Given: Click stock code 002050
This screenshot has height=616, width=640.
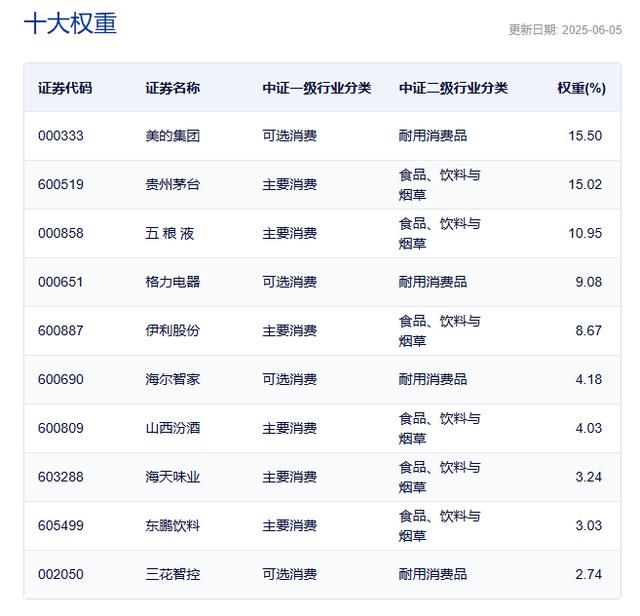Looking at the screenshot, I should (x=61, y=575).
